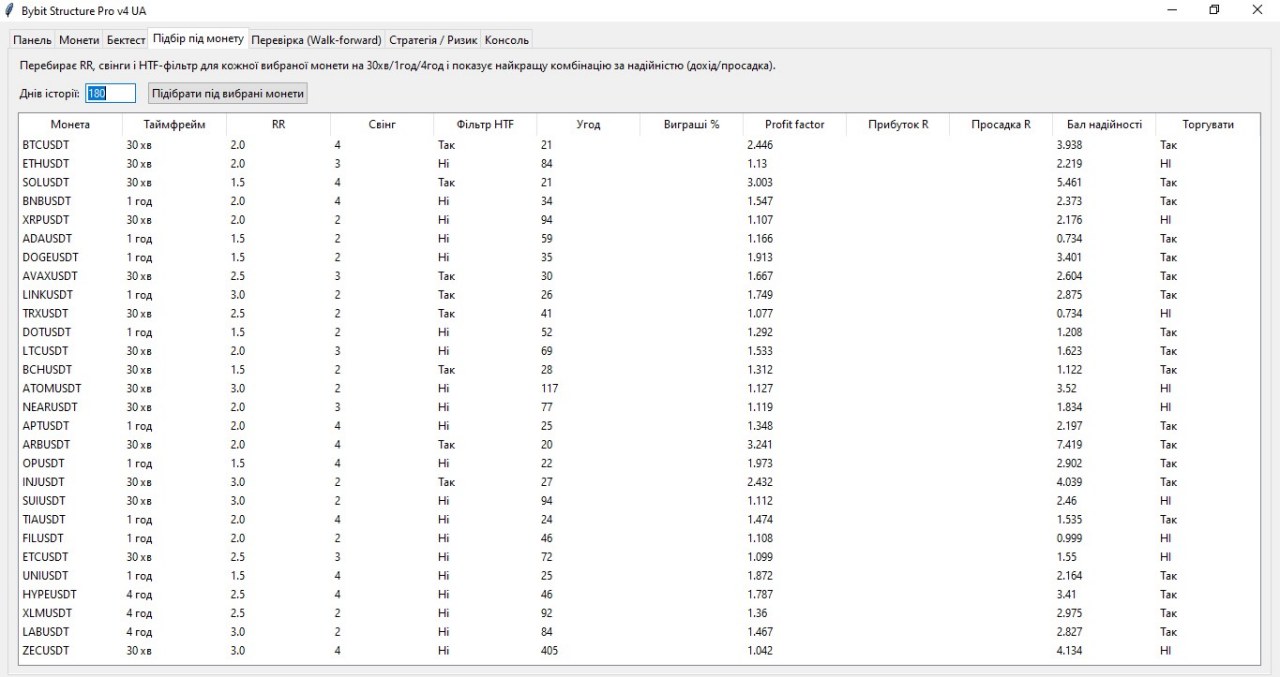
Task: Select the ETCUSDT row
Action: (x=639, y=557)
